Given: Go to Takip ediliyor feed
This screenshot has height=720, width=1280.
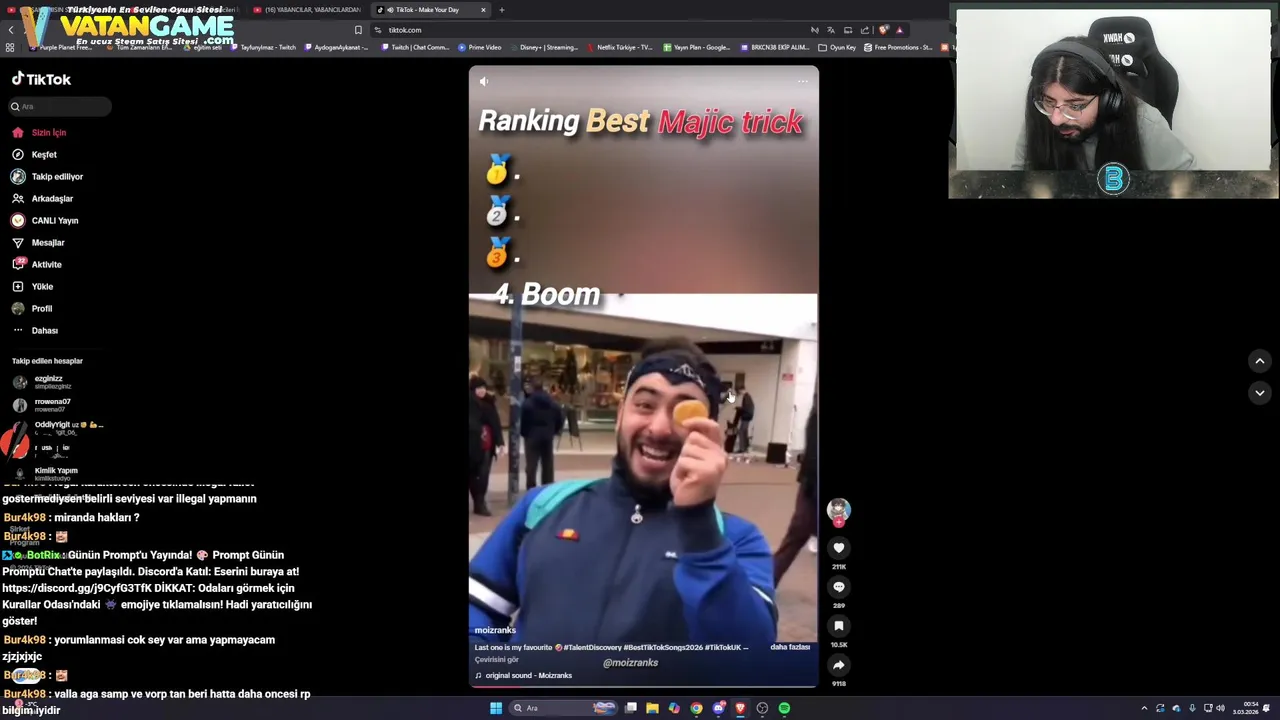Looking at the screenshot, I should click(47, 176).
